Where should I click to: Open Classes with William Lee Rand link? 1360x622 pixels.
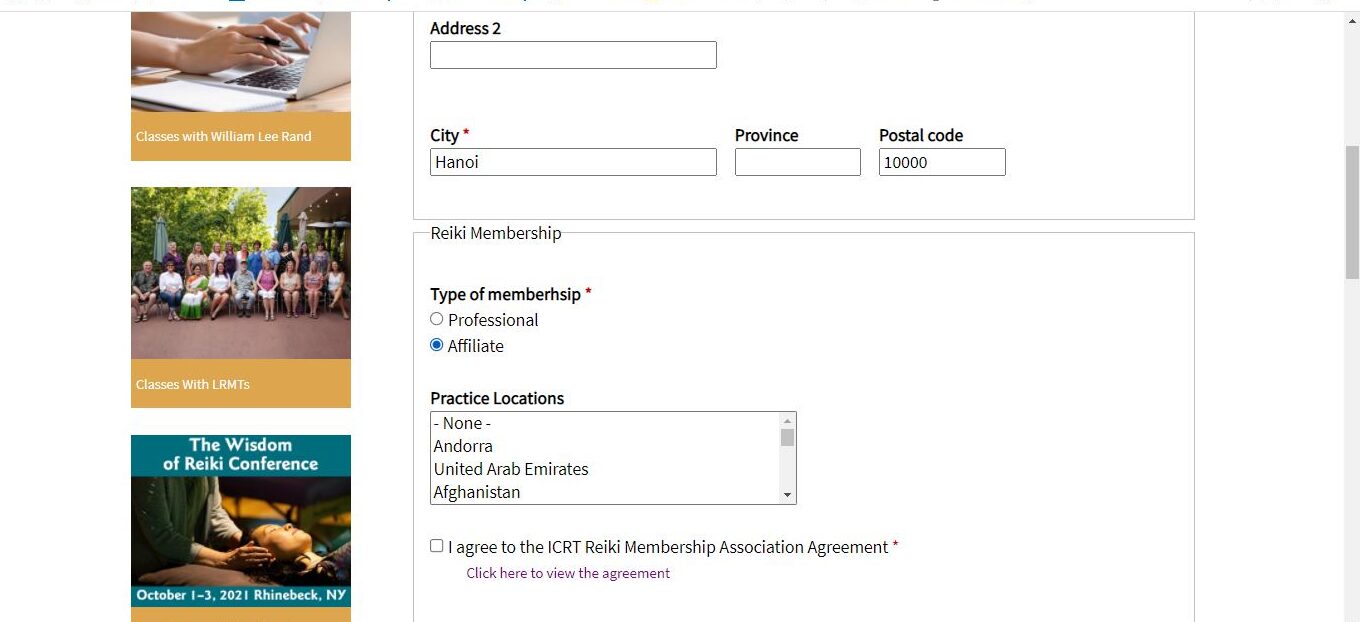click(224, 136)
